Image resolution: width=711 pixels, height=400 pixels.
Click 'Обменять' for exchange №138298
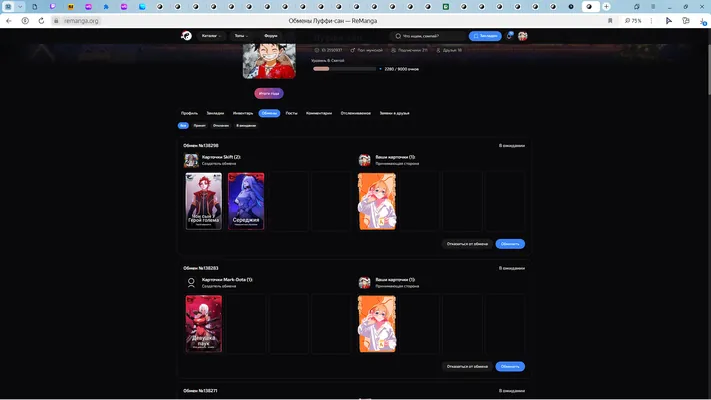click(510, 244)
